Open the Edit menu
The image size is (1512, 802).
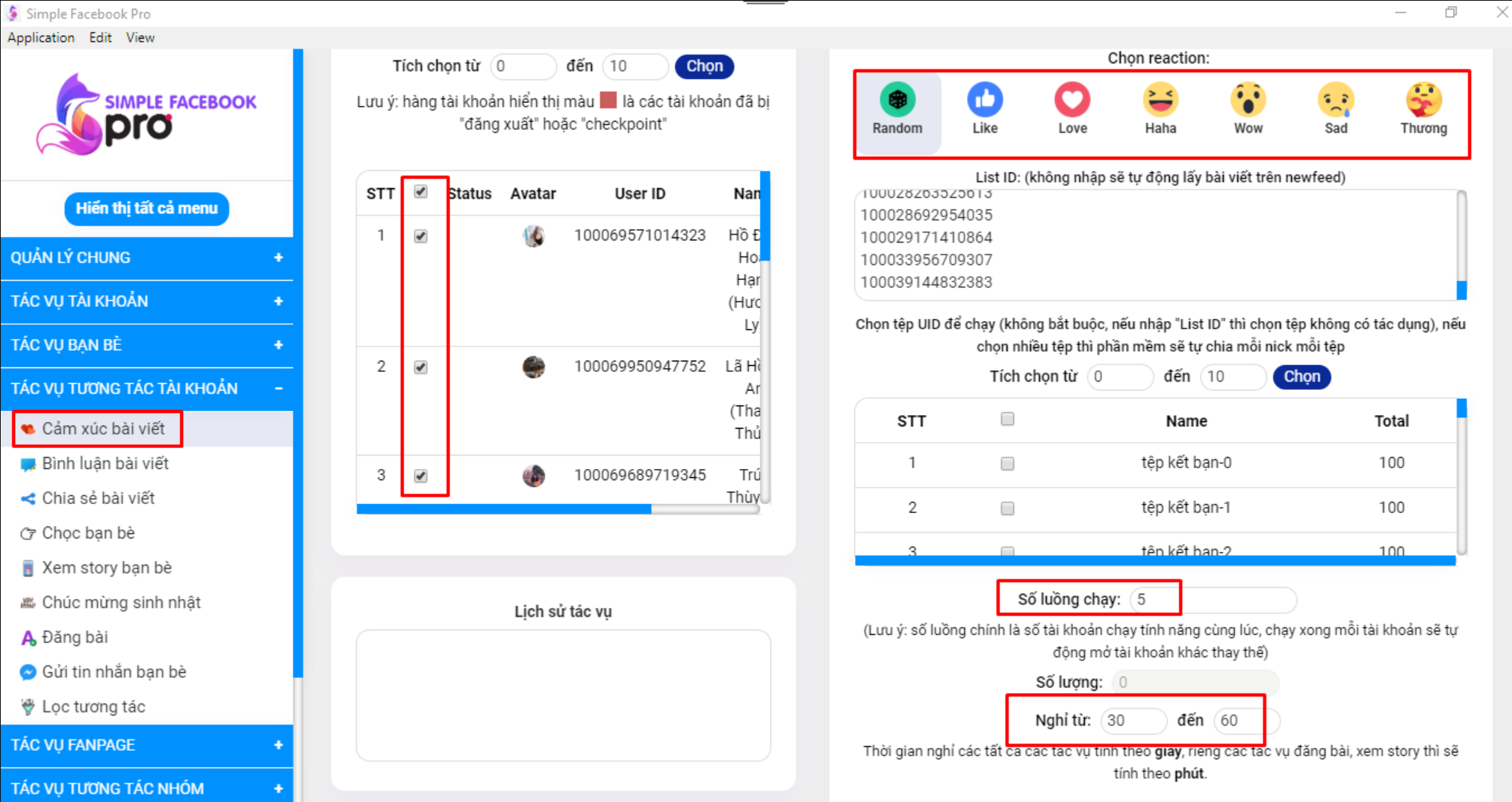coord(99,37)
